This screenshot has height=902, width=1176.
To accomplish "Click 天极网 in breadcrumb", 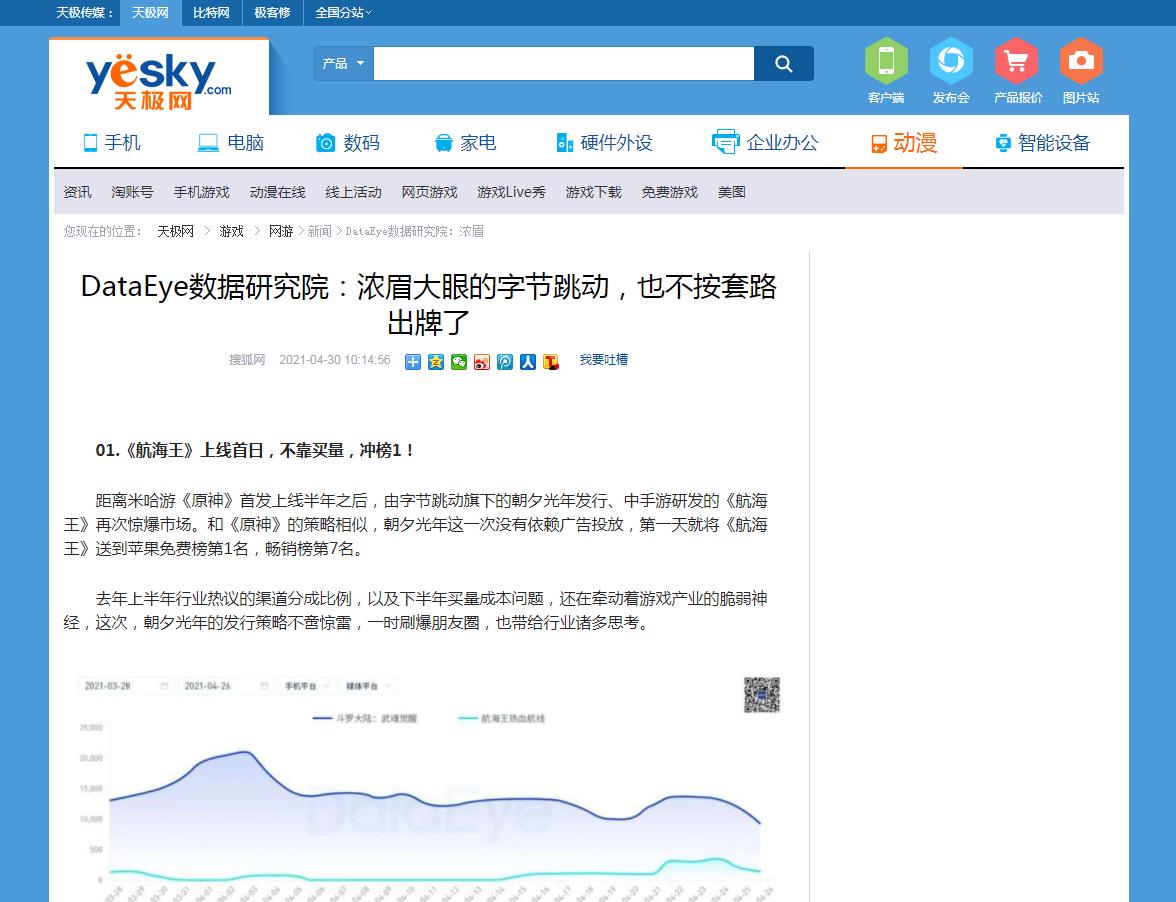I will (x=176, y=231).
